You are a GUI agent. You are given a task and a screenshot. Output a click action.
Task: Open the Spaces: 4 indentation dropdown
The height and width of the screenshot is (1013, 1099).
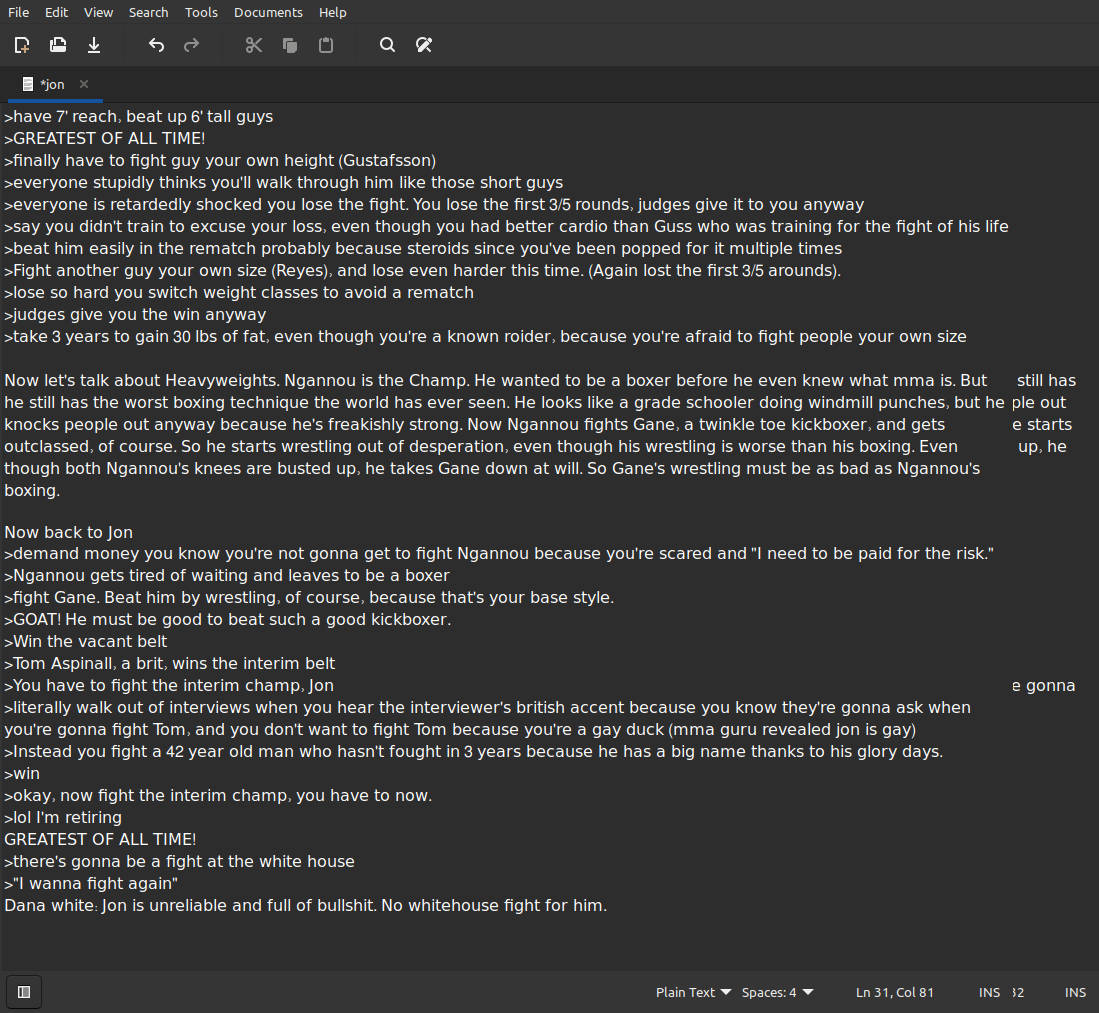click(777, 993)
